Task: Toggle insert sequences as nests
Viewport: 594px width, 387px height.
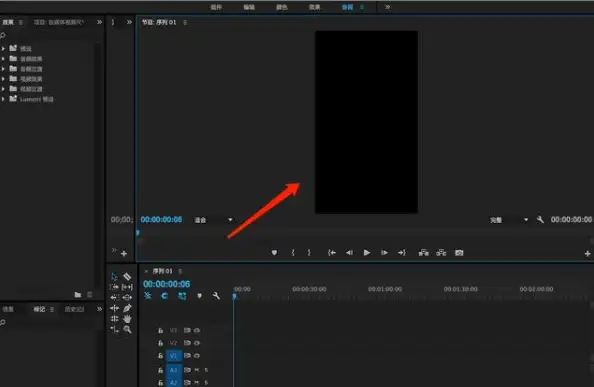Action: [148, 296]
